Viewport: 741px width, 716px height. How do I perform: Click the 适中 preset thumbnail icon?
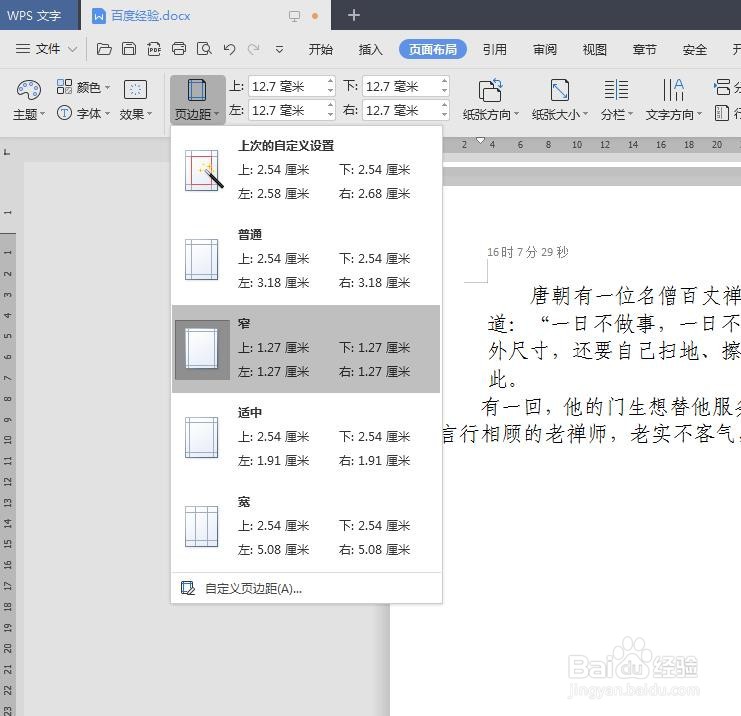pyautogui.click(x=202, y=438)
